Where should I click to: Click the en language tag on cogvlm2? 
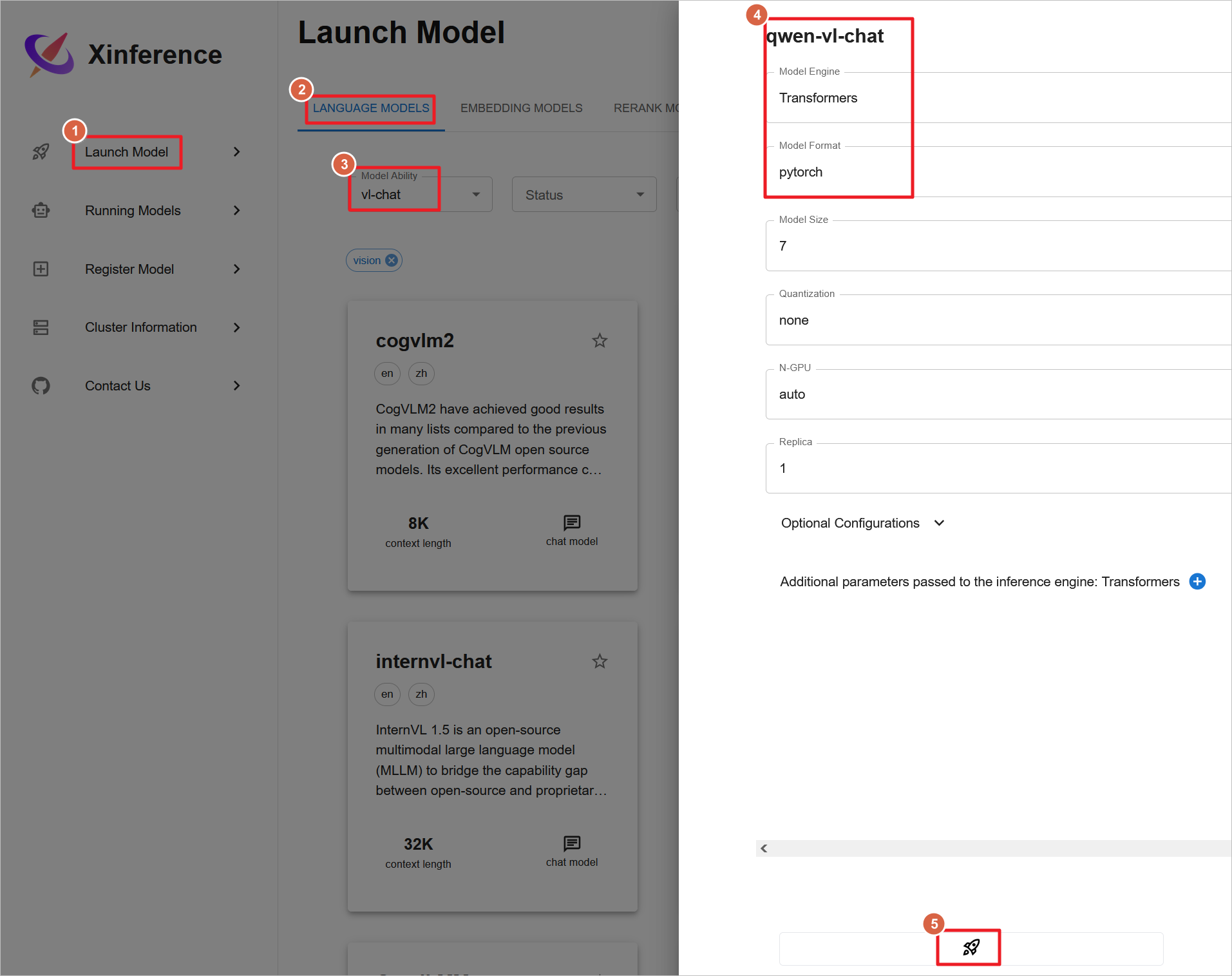point(387,374)
